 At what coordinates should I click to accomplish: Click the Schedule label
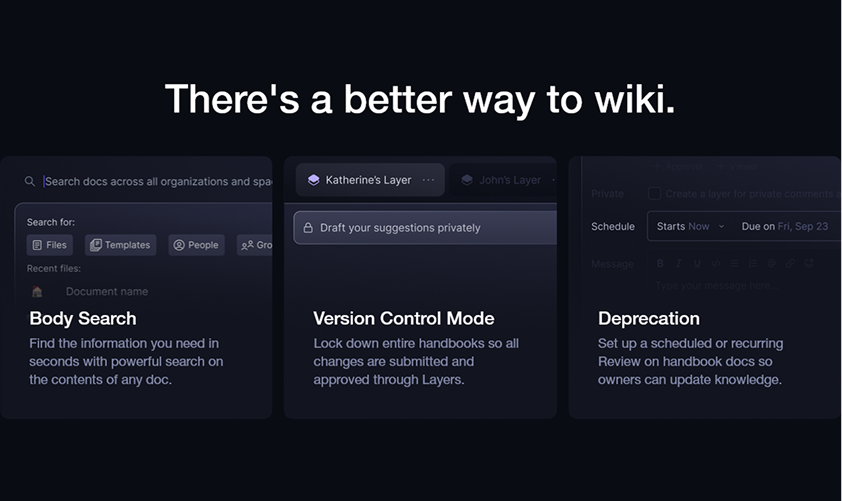pyautogui.click(x=613, y=227)
